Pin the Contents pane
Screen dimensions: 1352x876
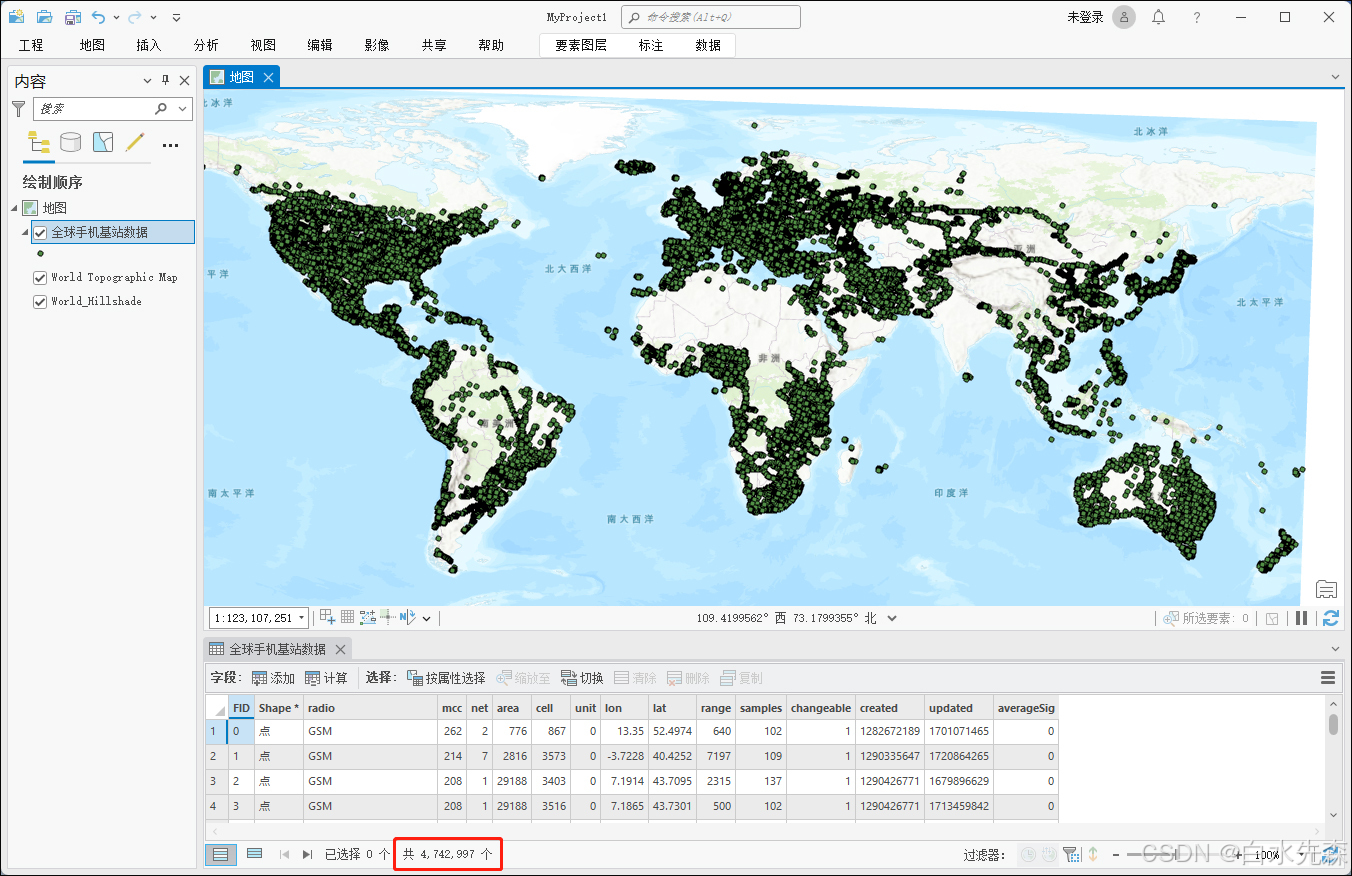[166, 81]
